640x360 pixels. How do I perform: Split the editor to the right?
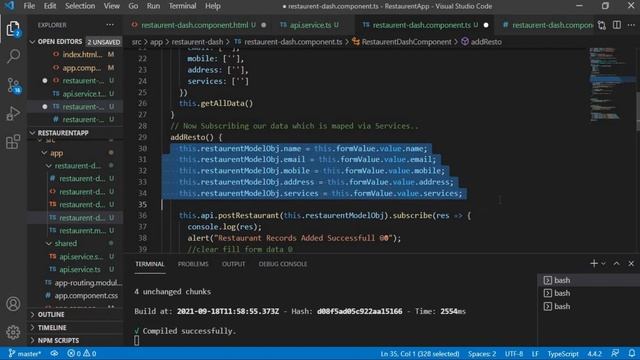617,25
